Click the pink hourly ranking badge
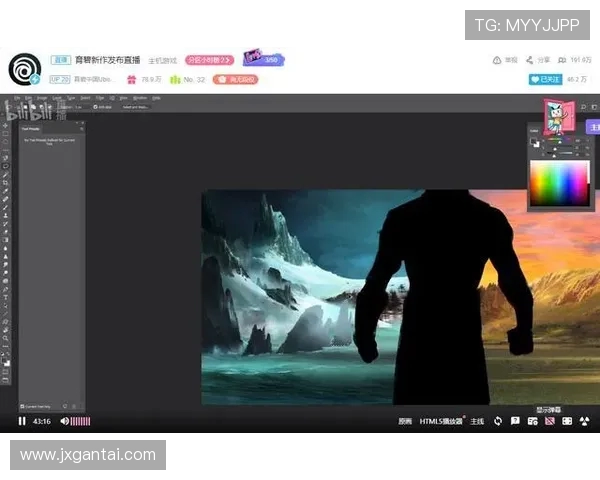 point(208,60)
